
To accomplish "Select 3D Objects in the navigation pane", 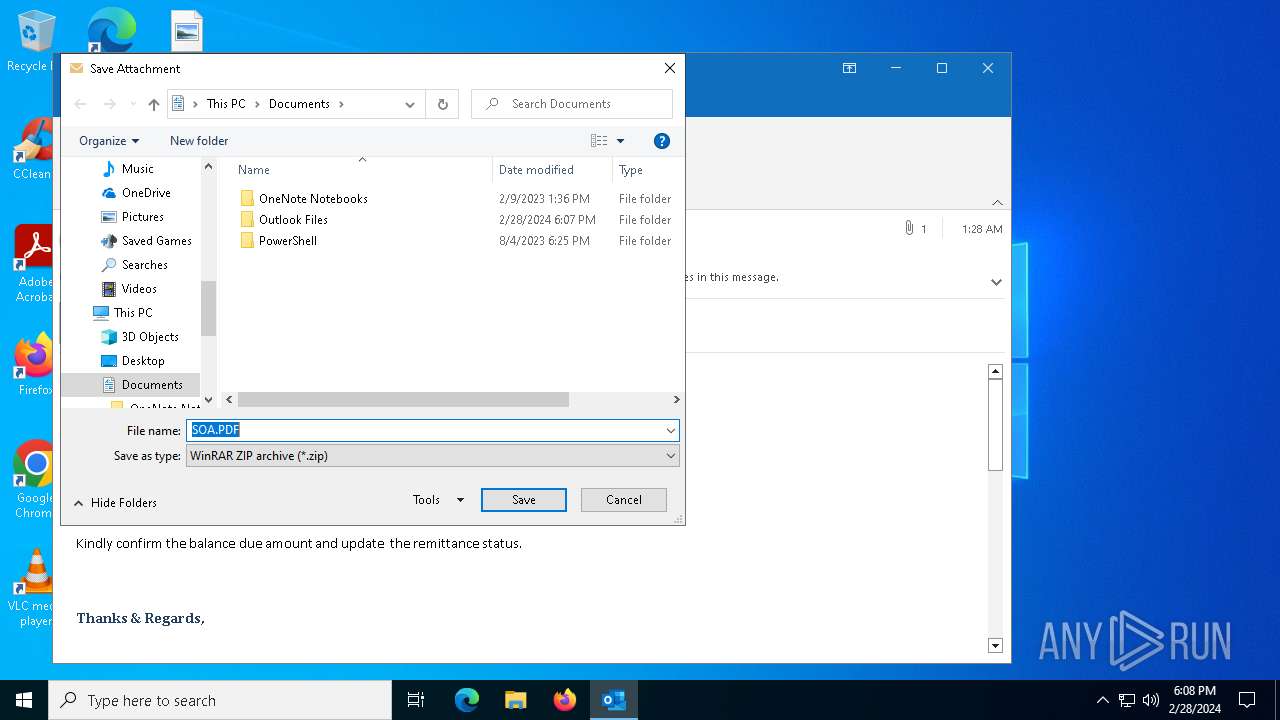I will (x=150, y=337).
